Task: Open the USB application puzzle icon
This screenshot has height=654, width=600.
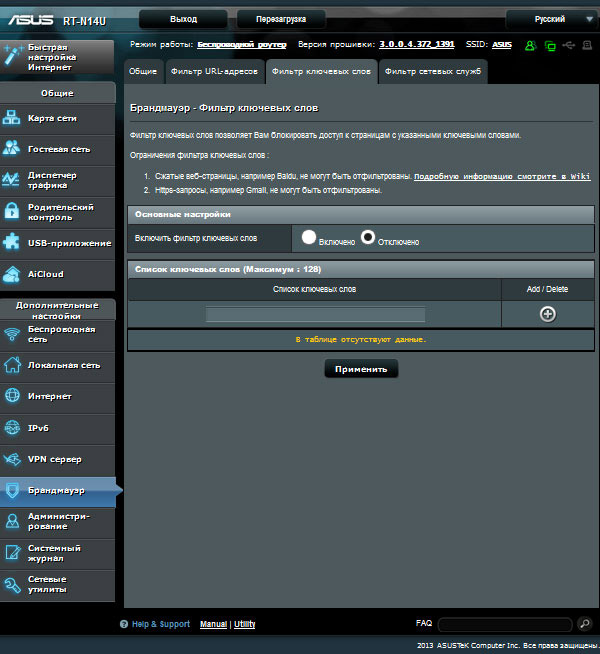Action: coord(13,242)
